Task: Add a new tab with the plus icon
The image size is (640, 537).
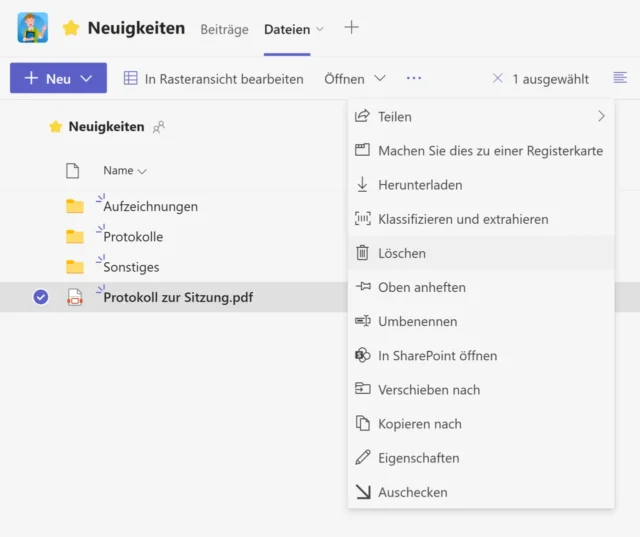Action: click(351, 28)
